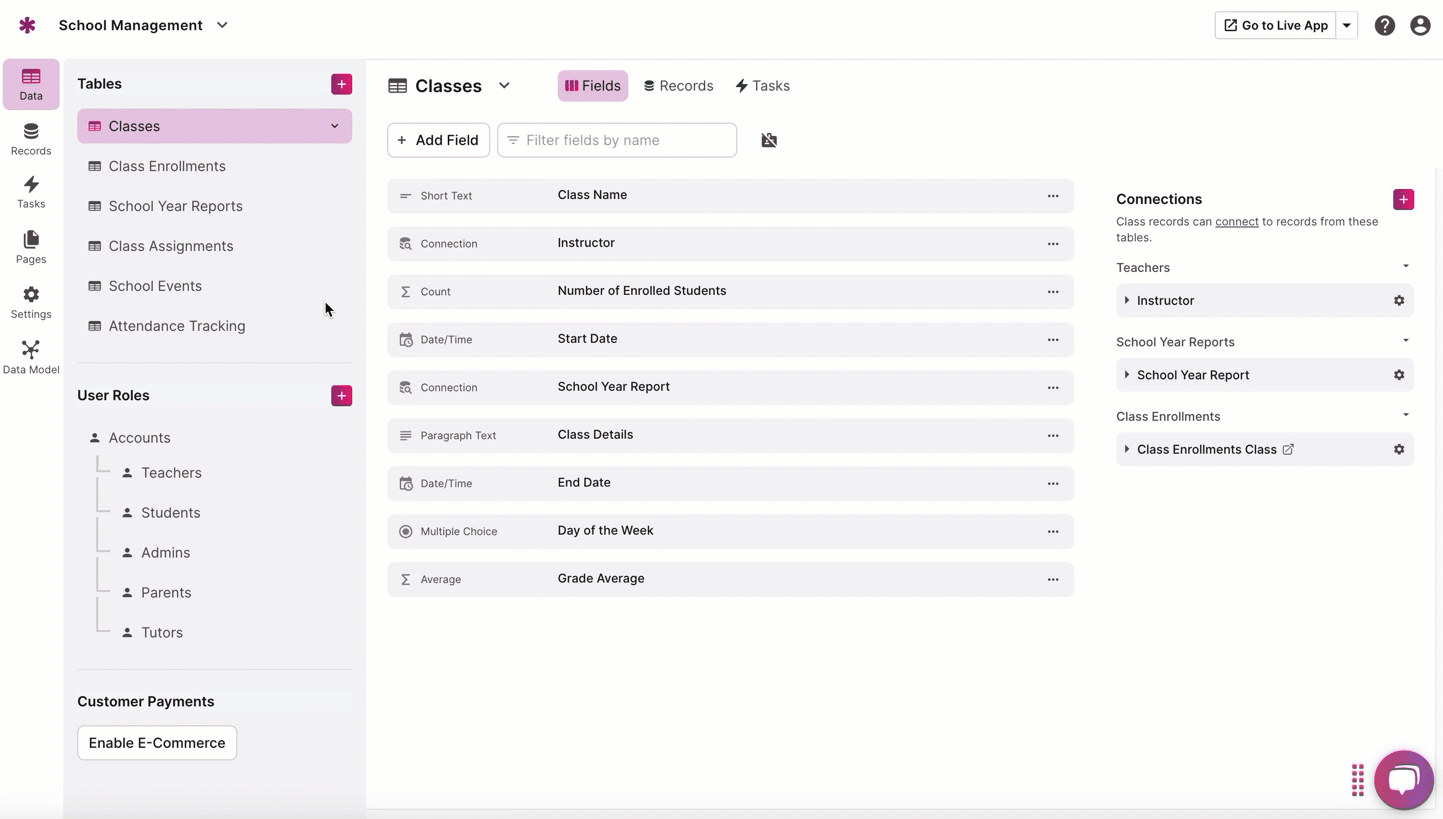Click the help question mark icon
Image resolution: width=1443 pixels, height=819 pixels.
pos(1384,26)
